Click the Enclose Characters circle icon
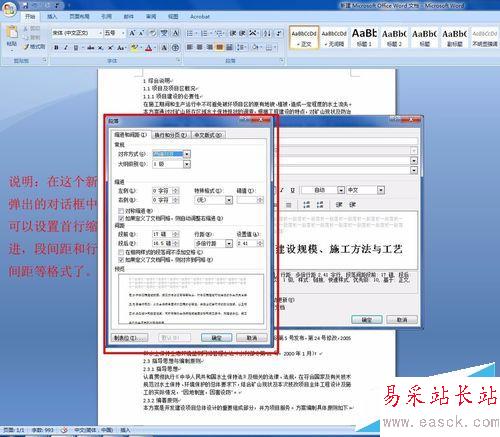The height and width of the screenshot is (437, 500). point(175,48)
